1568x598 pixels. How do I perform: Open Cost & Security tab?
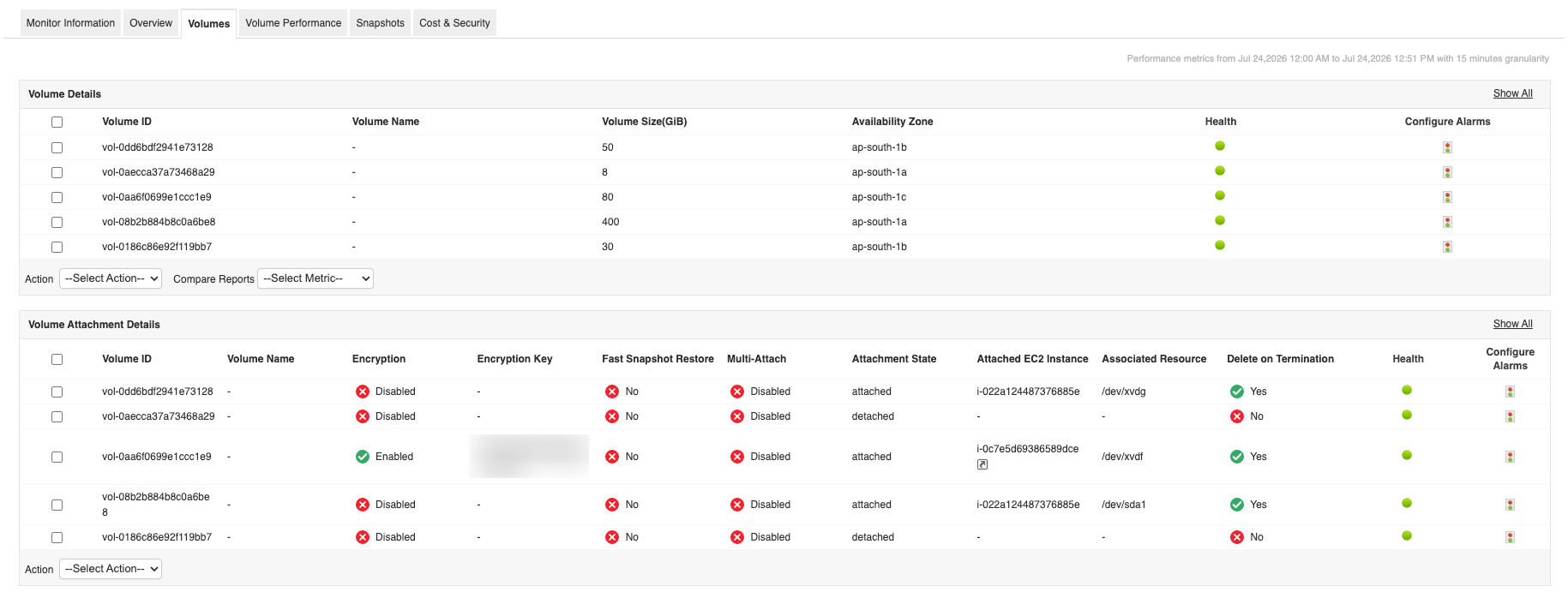point(454,23)
